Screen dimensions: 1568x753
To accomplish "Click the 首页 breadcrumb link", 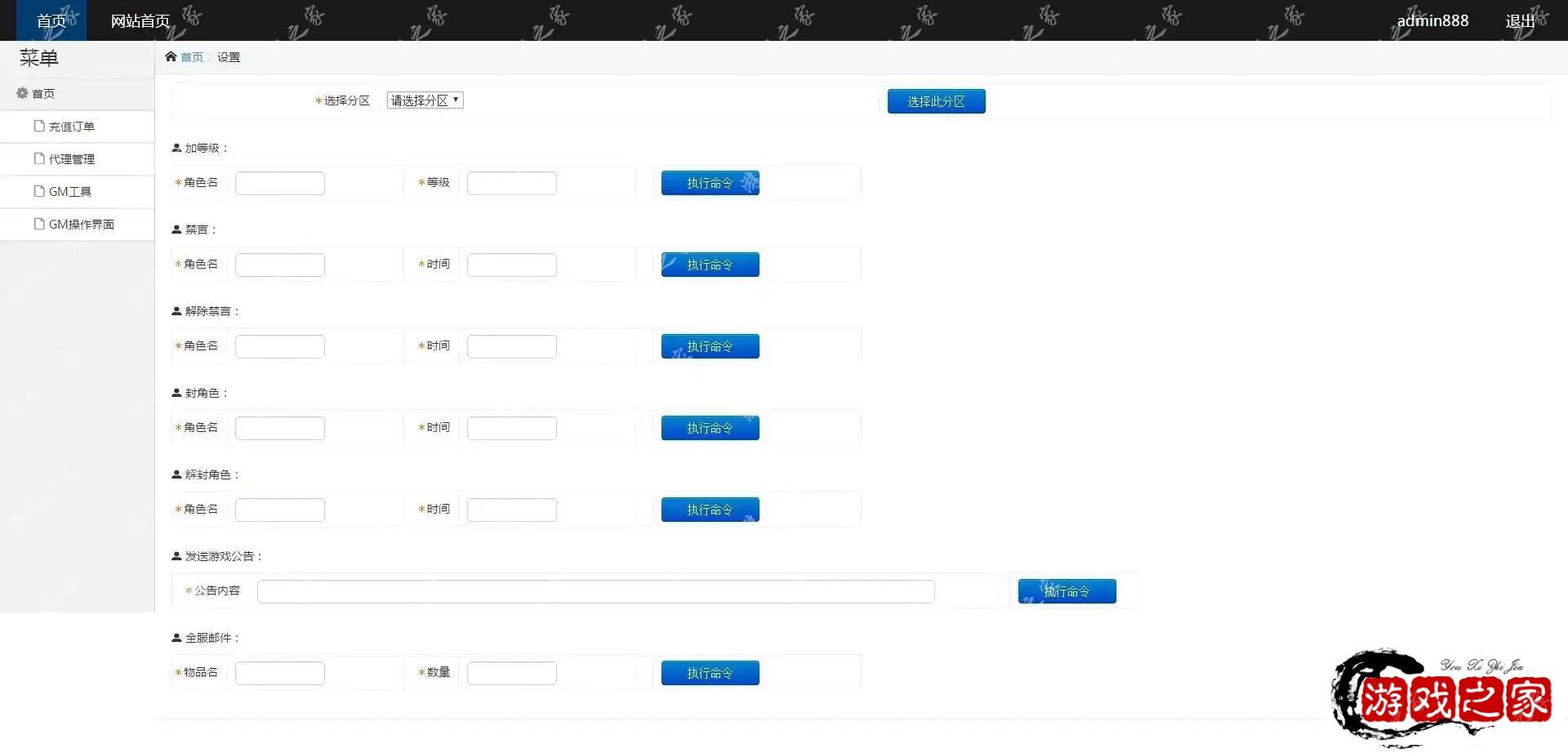I will click(192, 57).
